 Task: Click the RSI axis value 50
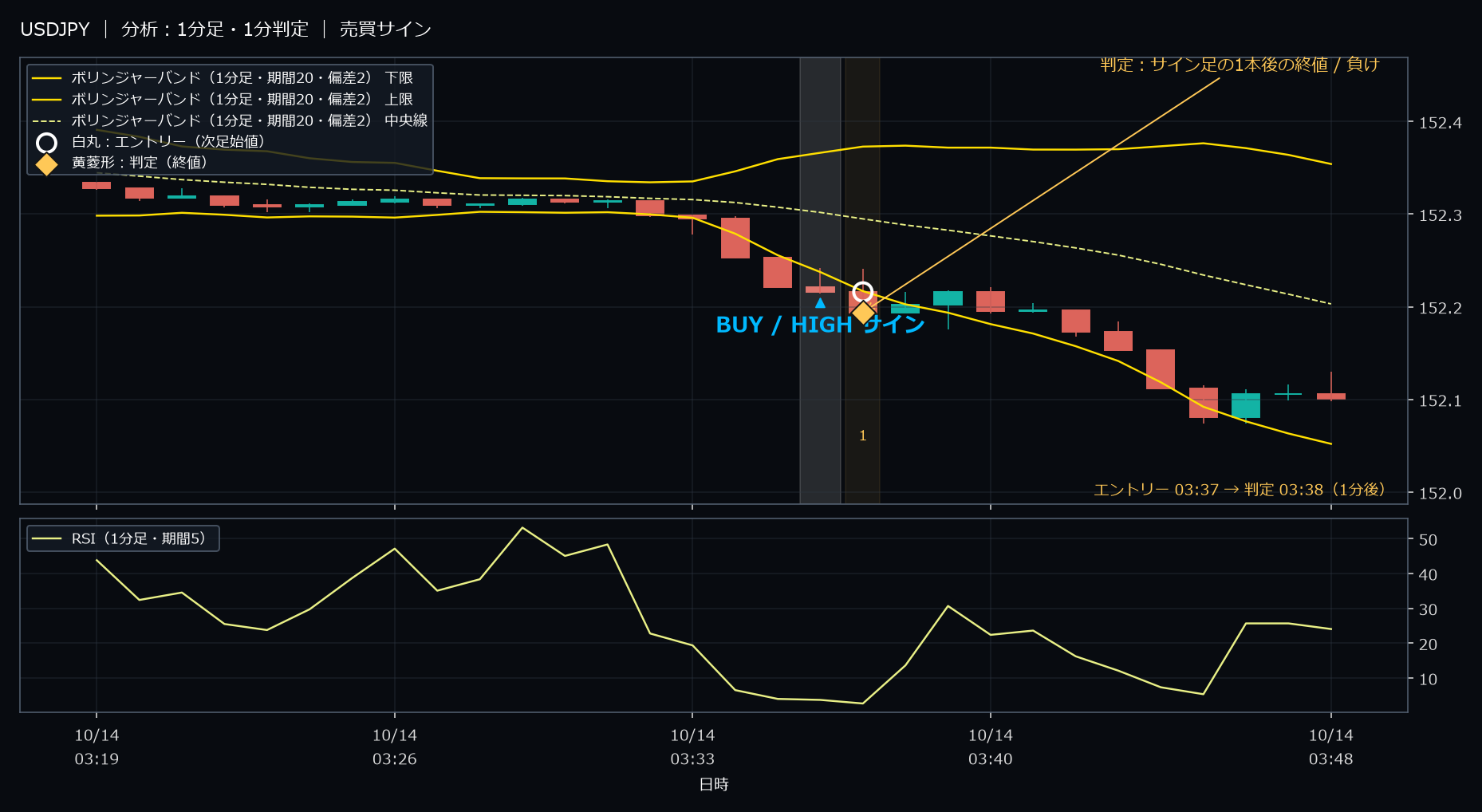pyautogui.click(x=1428, y=540)
